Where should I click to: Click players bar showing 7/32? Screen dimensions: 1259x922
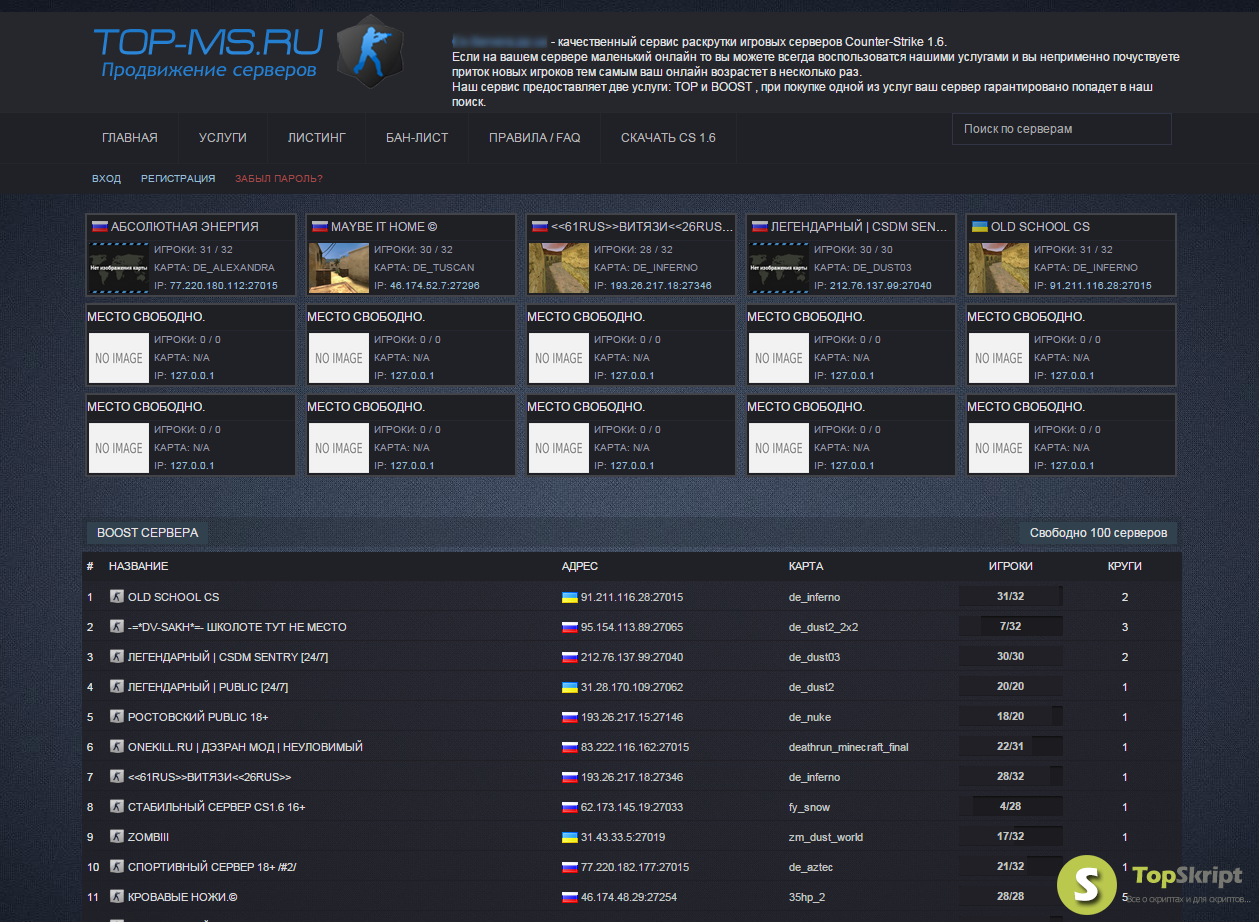[x=1010, y=627]
